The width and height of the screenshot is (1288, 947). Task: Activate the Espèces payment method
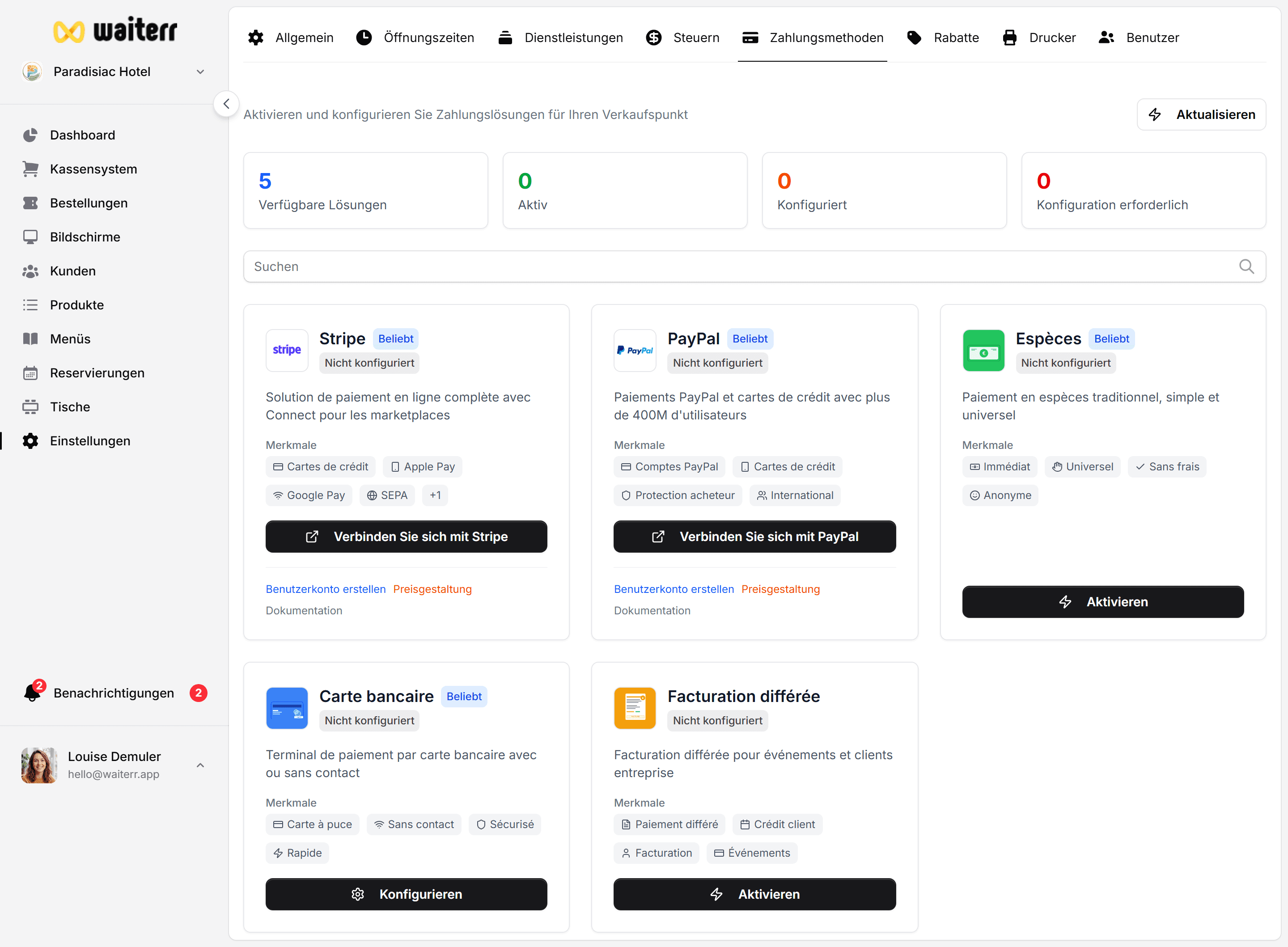tap(1103, 602)
